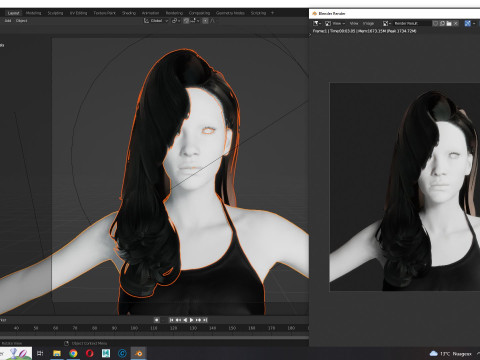Image resolution: width=480 pixels, height=360 pixels.
Task: Open the image browse icon dropdown
Action: coord(387,23)
